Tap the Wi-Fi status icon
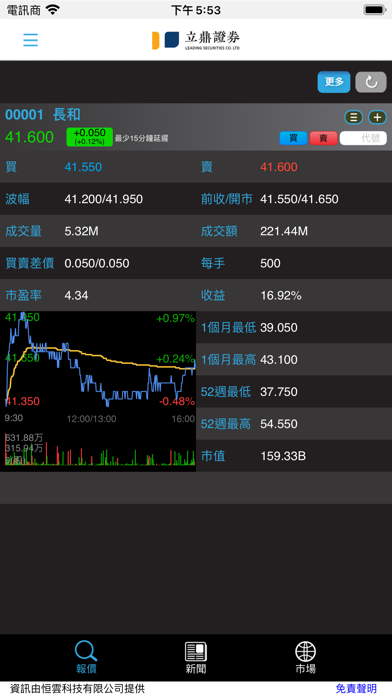The image size is (392, 696). tap(53, 9)
